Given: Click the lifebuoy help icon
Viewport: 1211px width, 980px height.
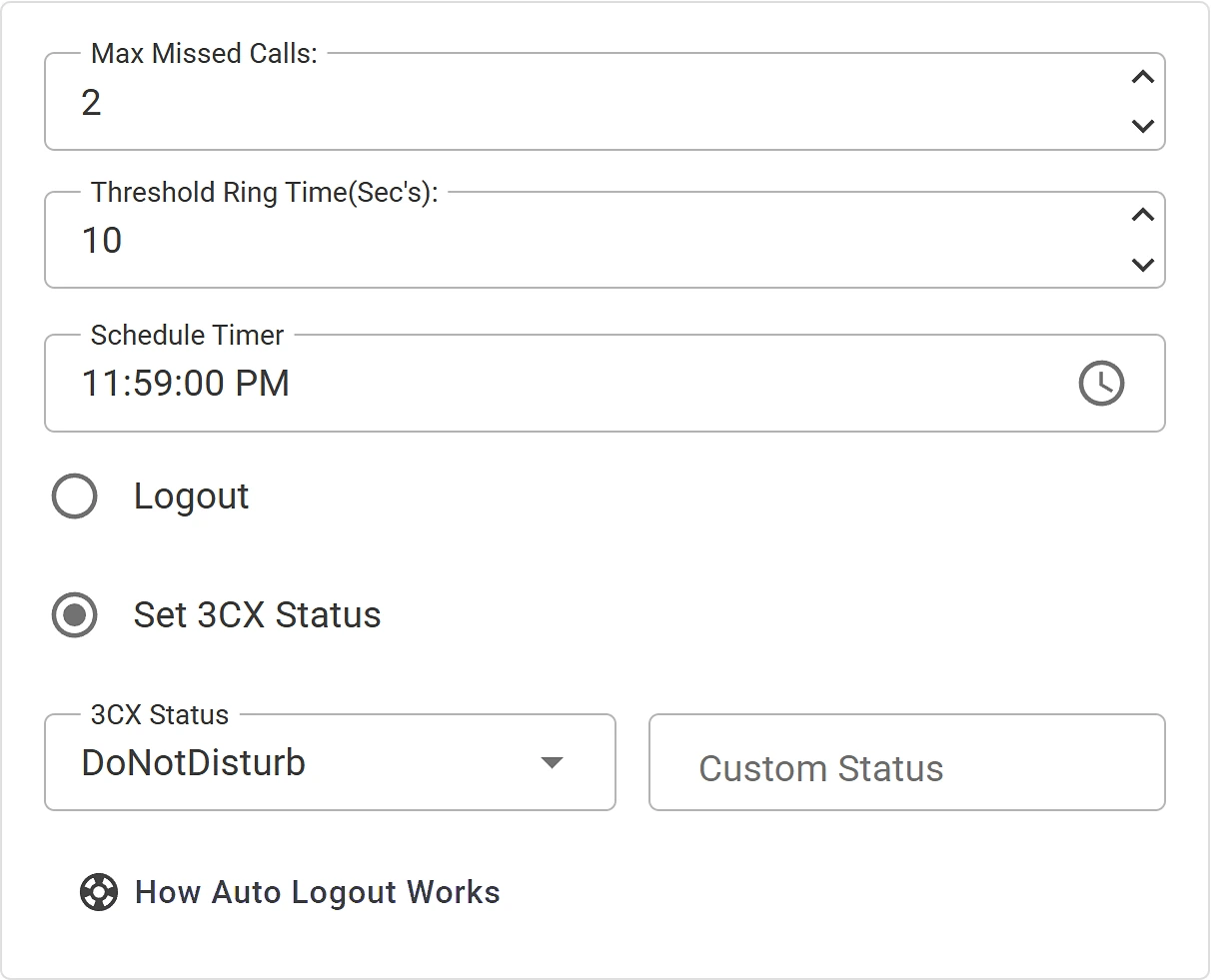Looking at the screenshot, I should click(98, 892).
